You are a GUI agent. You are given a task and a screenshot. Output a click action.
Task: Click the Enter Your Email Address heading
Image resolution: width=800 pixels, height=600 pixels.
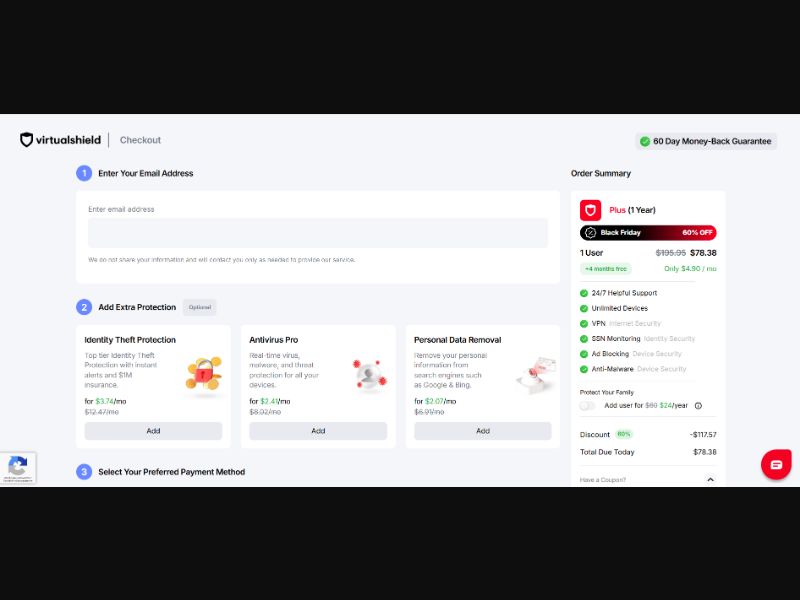pos(146,173)
